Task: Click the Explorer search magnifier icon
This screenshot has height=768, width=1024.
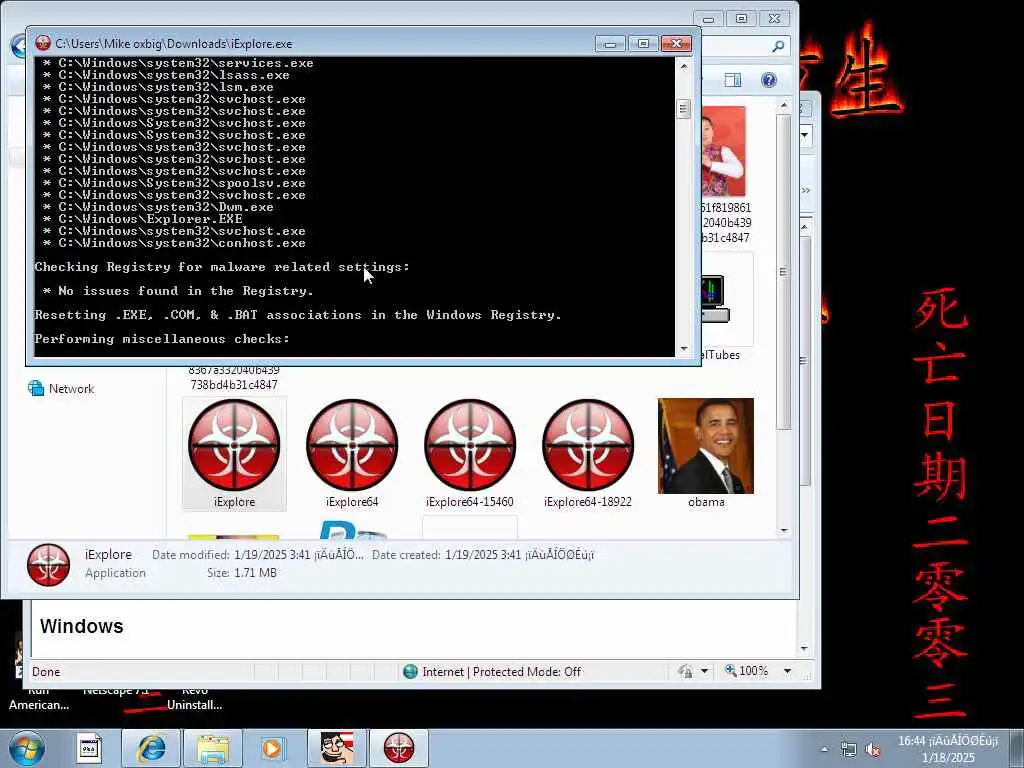Action: pyautogui.click(x=778, y=46)
